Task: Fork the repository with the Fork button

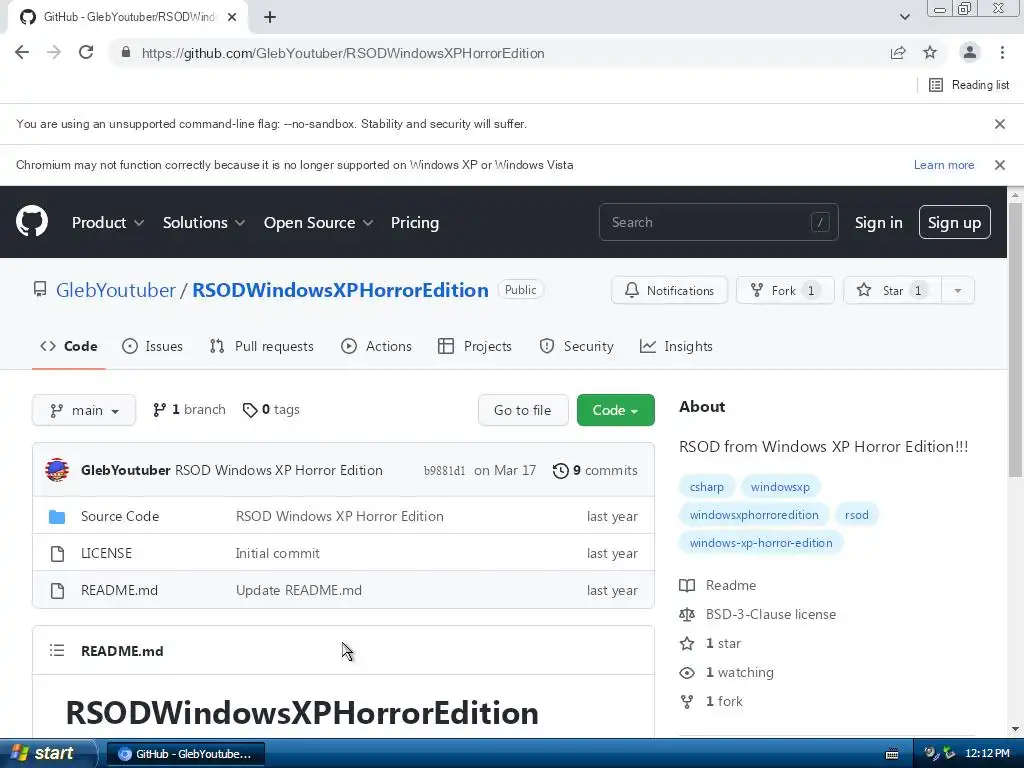Action: pos(785,290)
